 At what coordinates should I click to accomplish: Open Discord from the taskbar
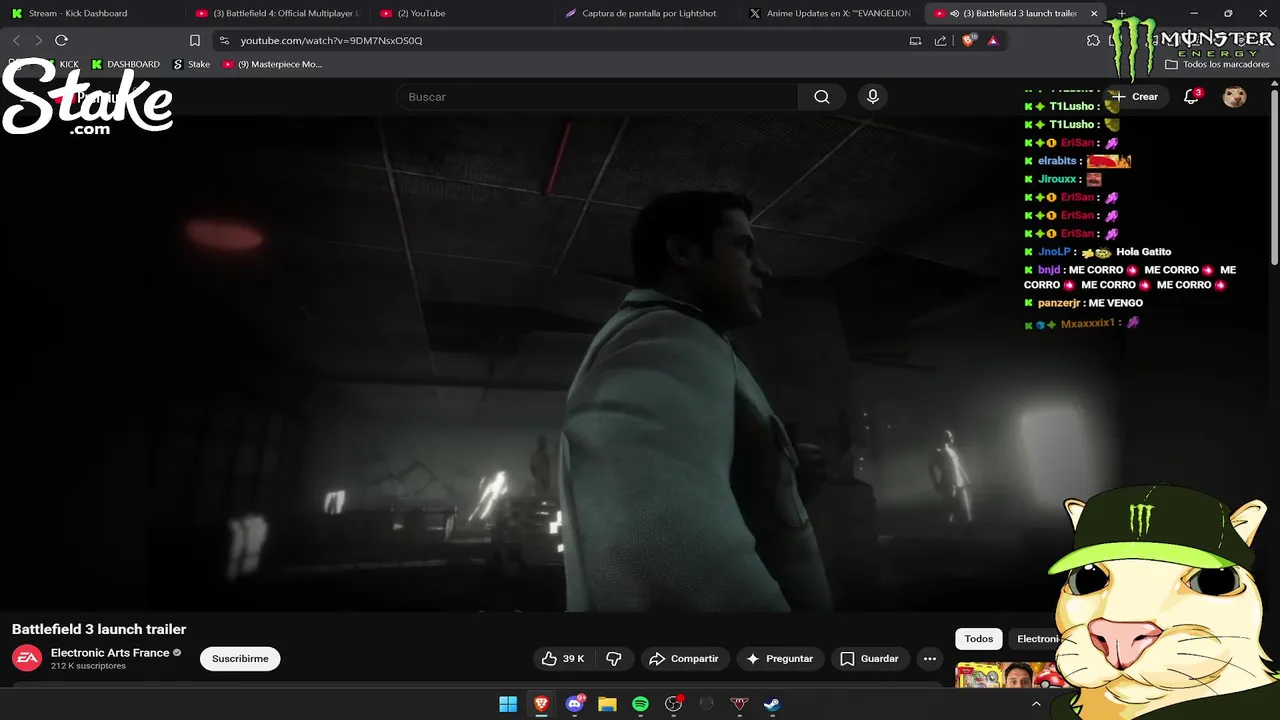[574, 704]
